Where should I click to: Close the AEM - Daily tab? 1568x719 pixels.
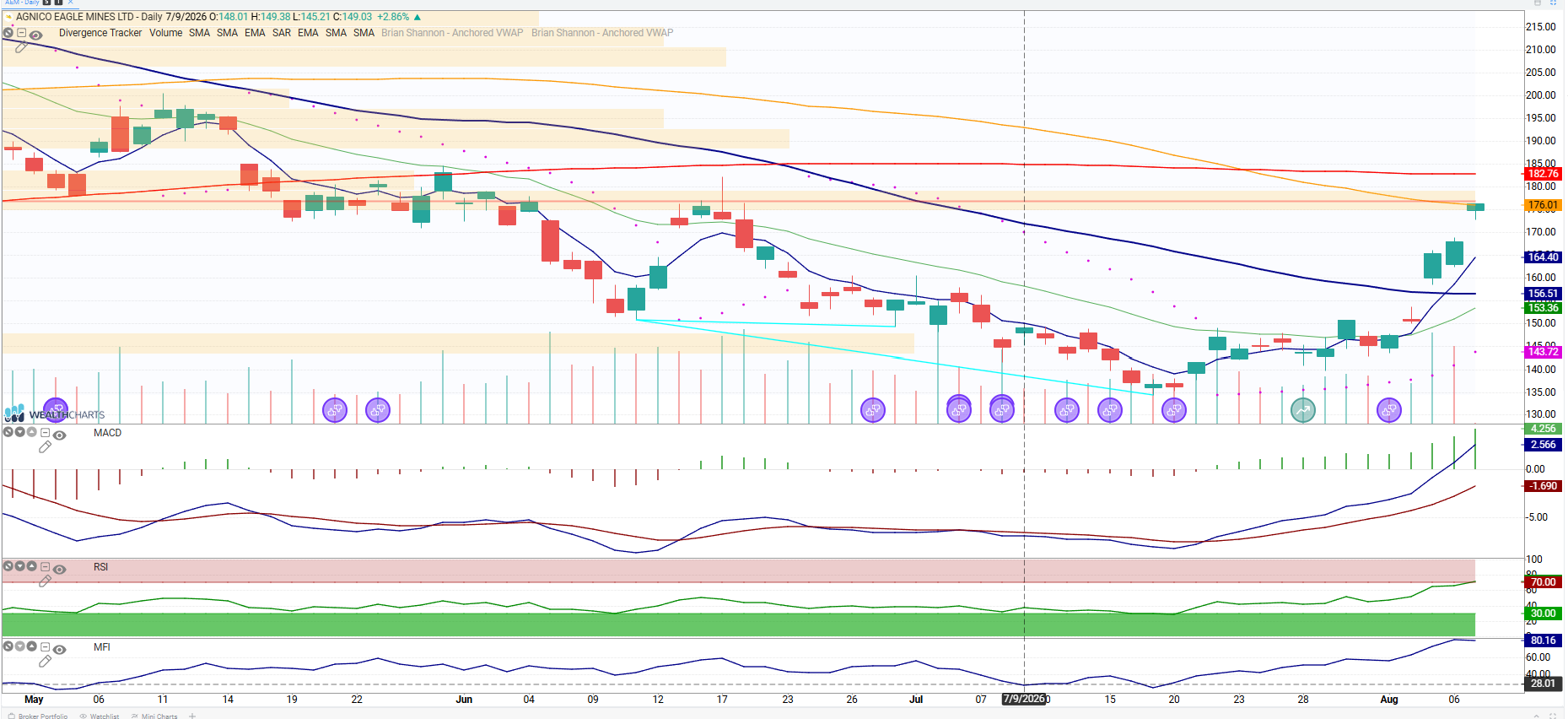coord(71,3)
